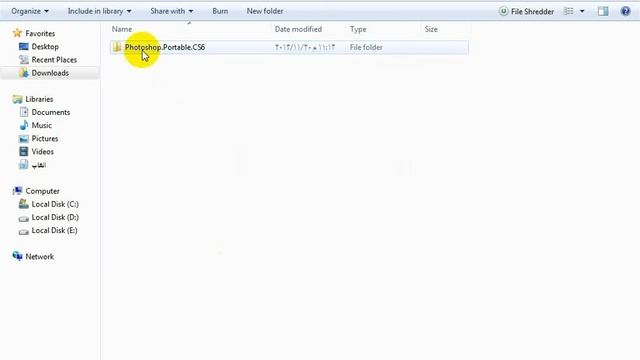The image size is (640, 360).
Task: Click the File Shredder logo icon
Action: 503,11
